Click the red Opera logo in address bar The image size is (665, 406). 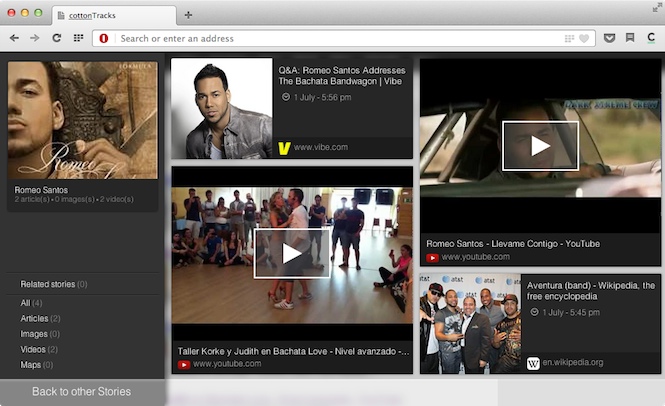(103, 39)
